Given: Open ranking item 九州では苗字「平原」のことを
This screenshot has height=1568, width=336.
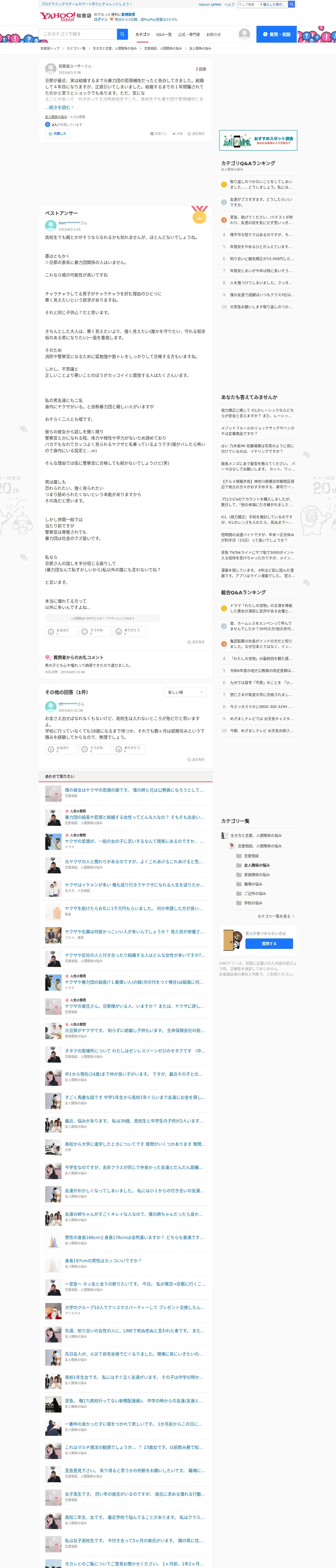Looking at the screenshot, I should (x=262, y=682).
